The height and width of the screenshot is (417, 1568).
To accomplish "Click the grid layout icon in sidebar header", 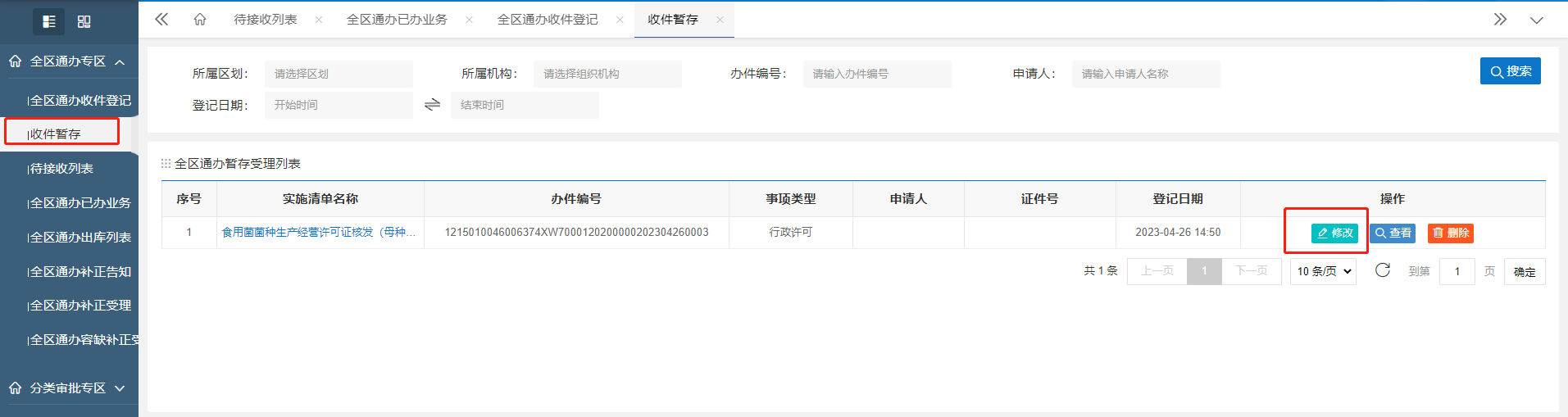I will pos(84,21).
